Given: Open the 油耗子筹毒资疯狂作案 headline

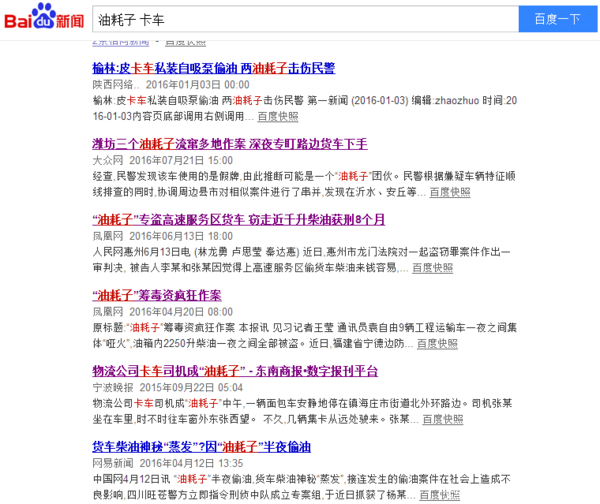Looking at the screenshot, I should [x=157, y=295].
